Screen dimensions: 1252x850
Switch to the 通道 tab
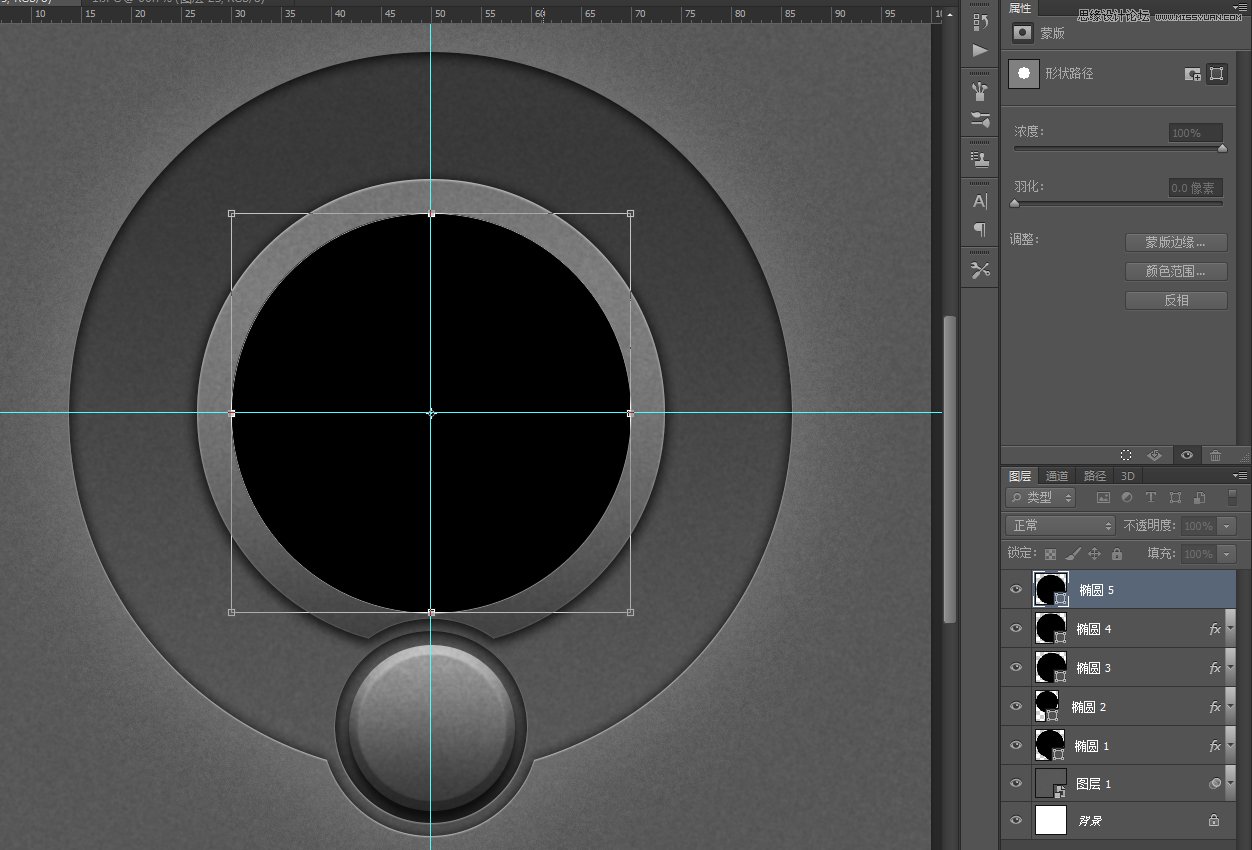(1056, 476)
